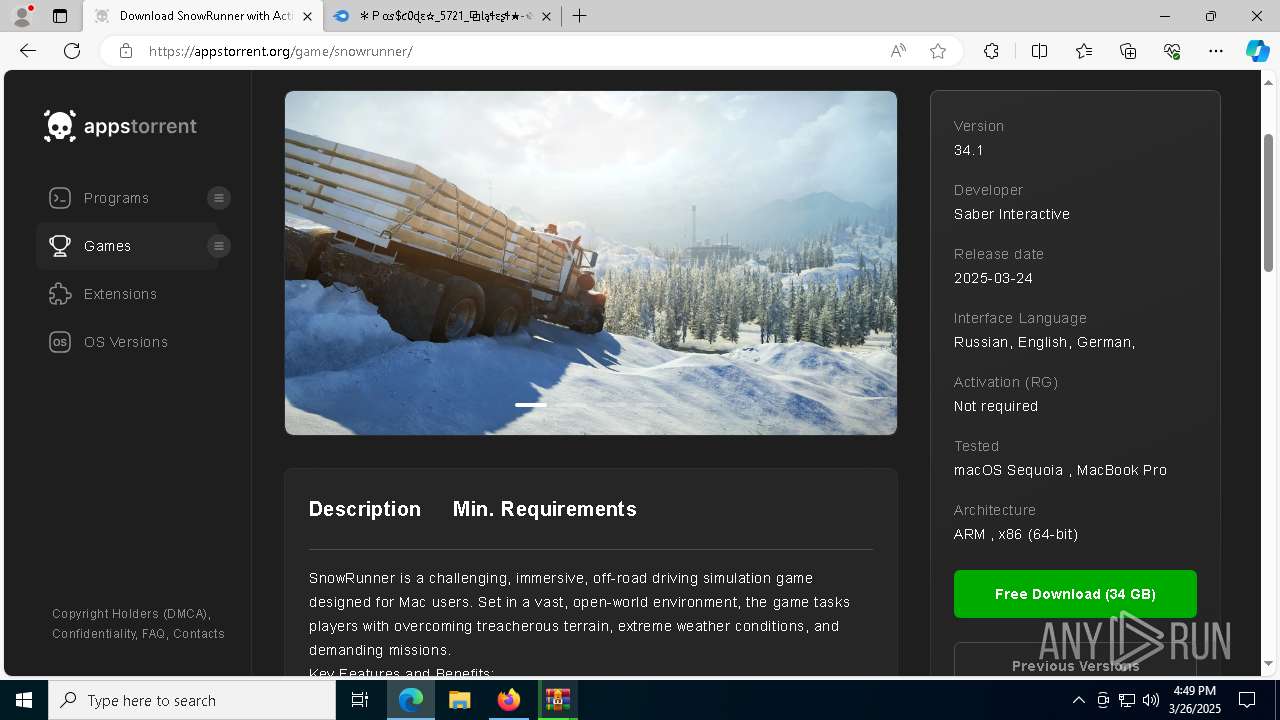Activate Read aloud in address bar
The height and width of the screenshot is (720, 1280).
tap(898, 51)
